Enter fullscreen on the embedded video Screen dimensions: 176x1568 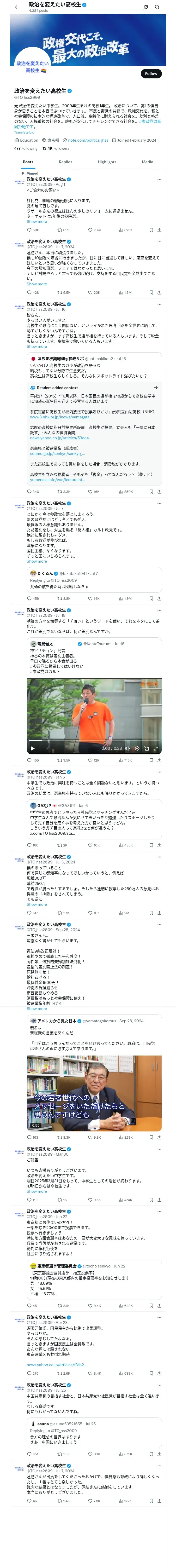tap(155, 748)
